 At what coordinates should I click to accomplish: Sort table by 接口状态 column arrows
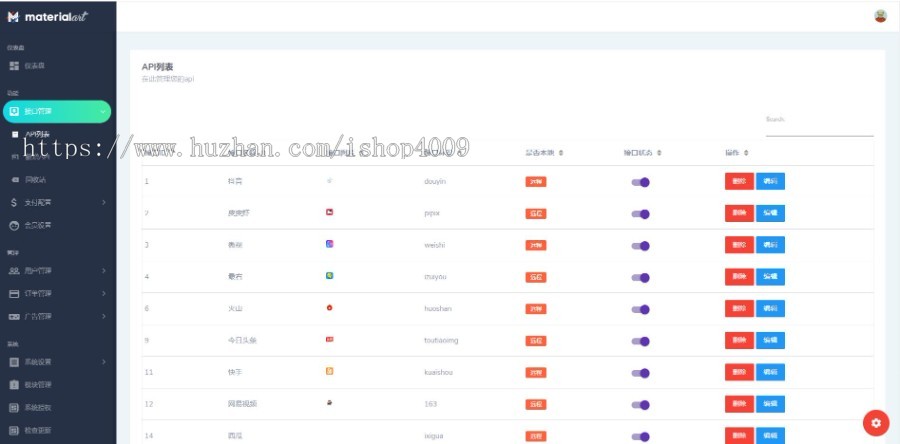point(659,153)
